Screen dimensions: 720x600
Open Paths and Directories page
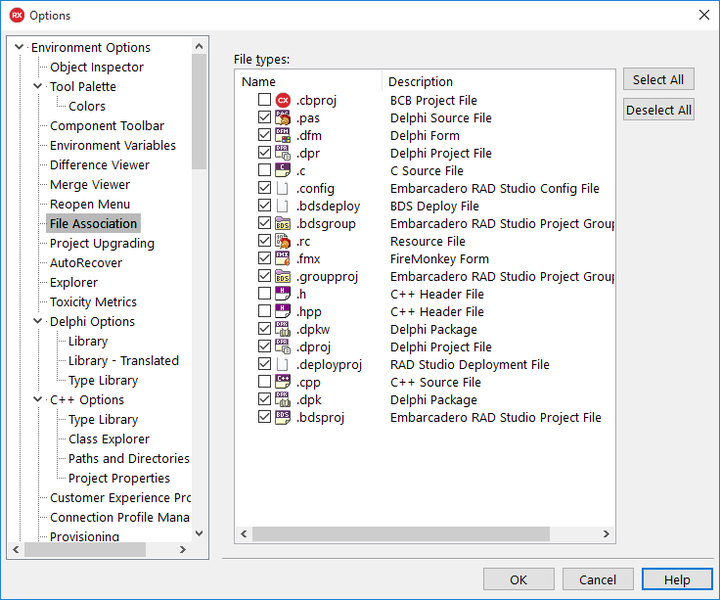coord(129,459)
